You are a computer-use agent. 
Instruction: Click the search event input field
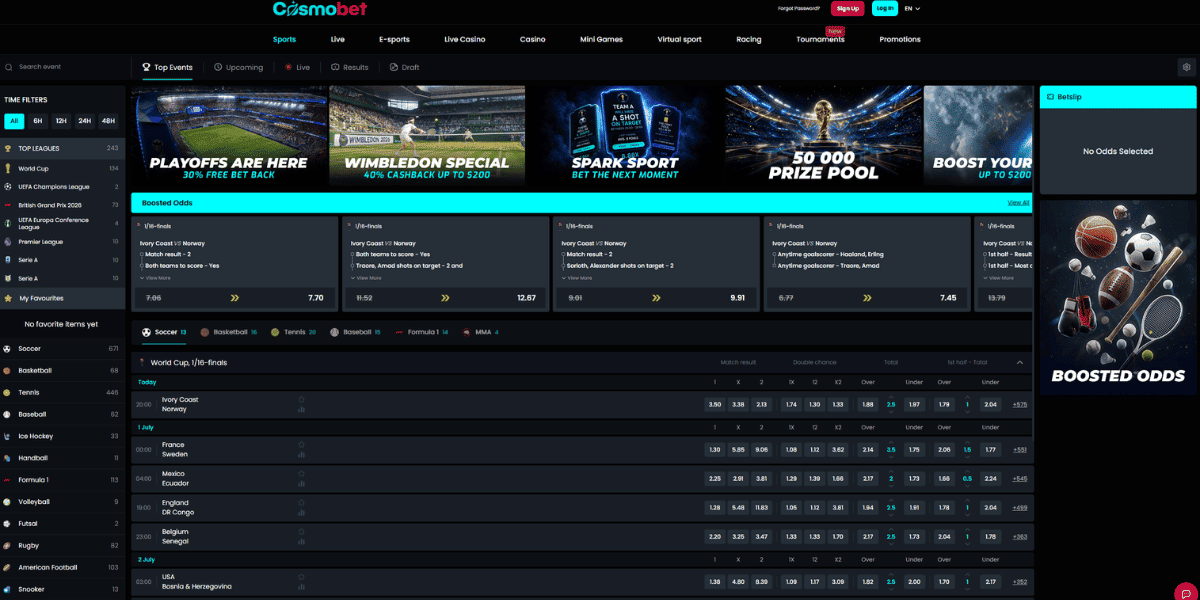point(66,67)
